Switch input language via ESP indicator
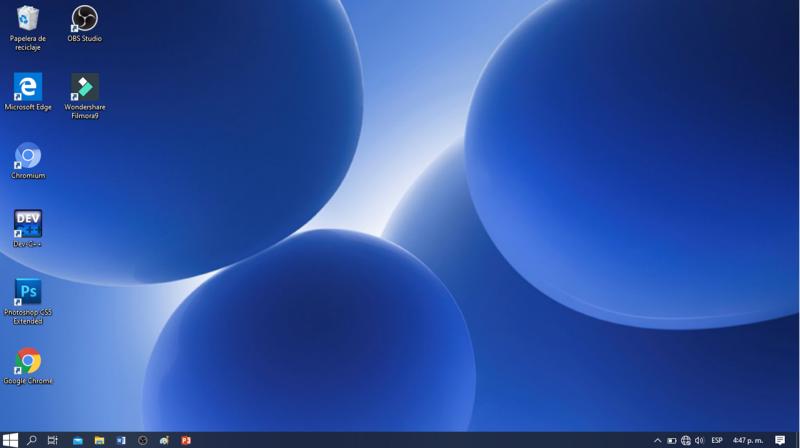This screenshot has height=448, width=800. point(717,440)
